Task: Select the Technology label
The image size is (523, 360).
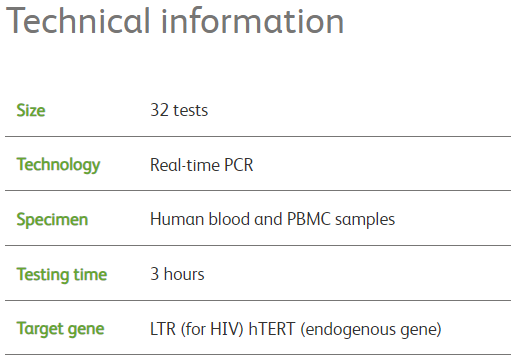Action: tap(58, 165)
